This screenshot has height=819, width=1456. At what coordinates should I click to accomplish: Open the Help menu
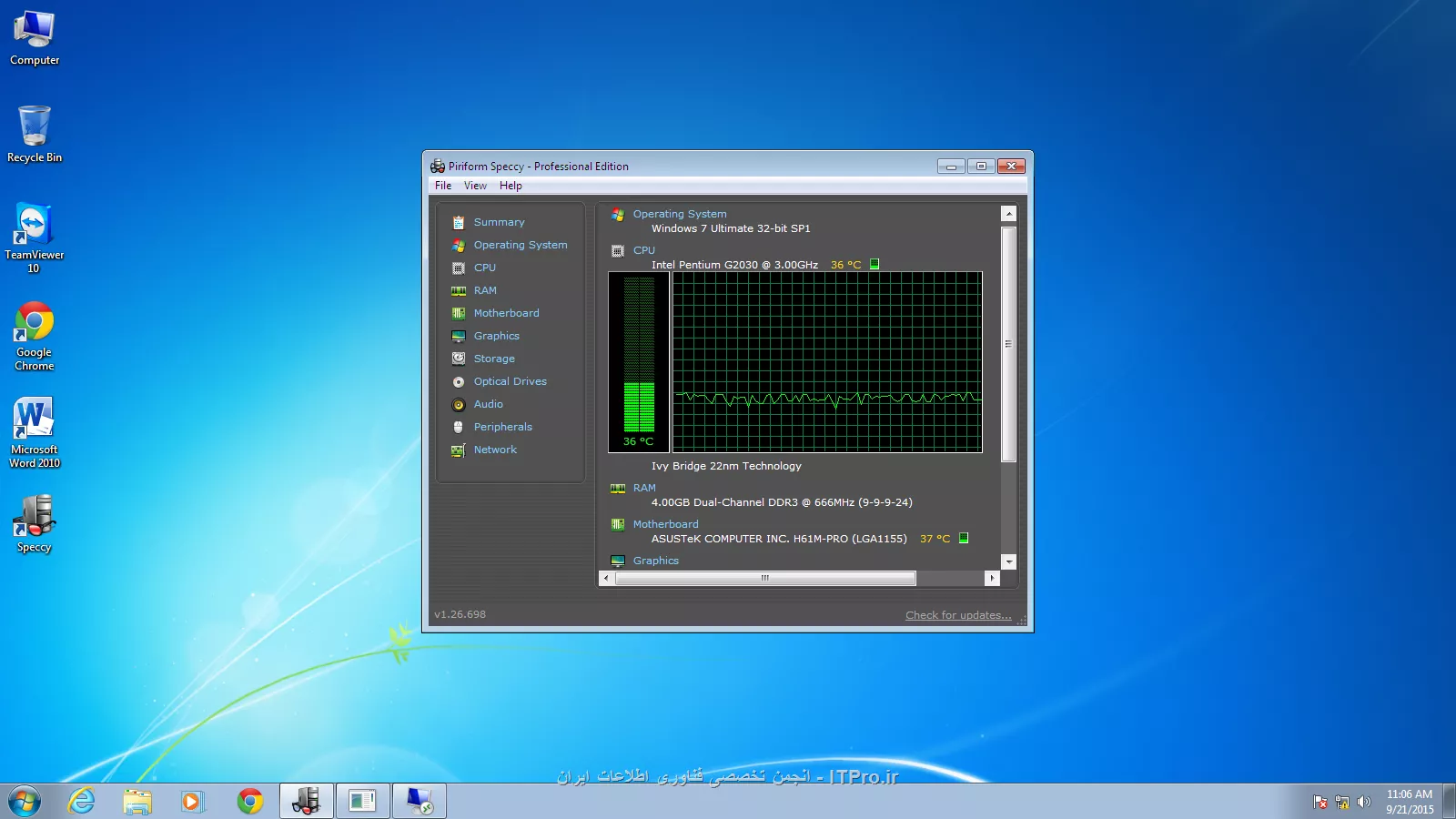coord(511,186)
